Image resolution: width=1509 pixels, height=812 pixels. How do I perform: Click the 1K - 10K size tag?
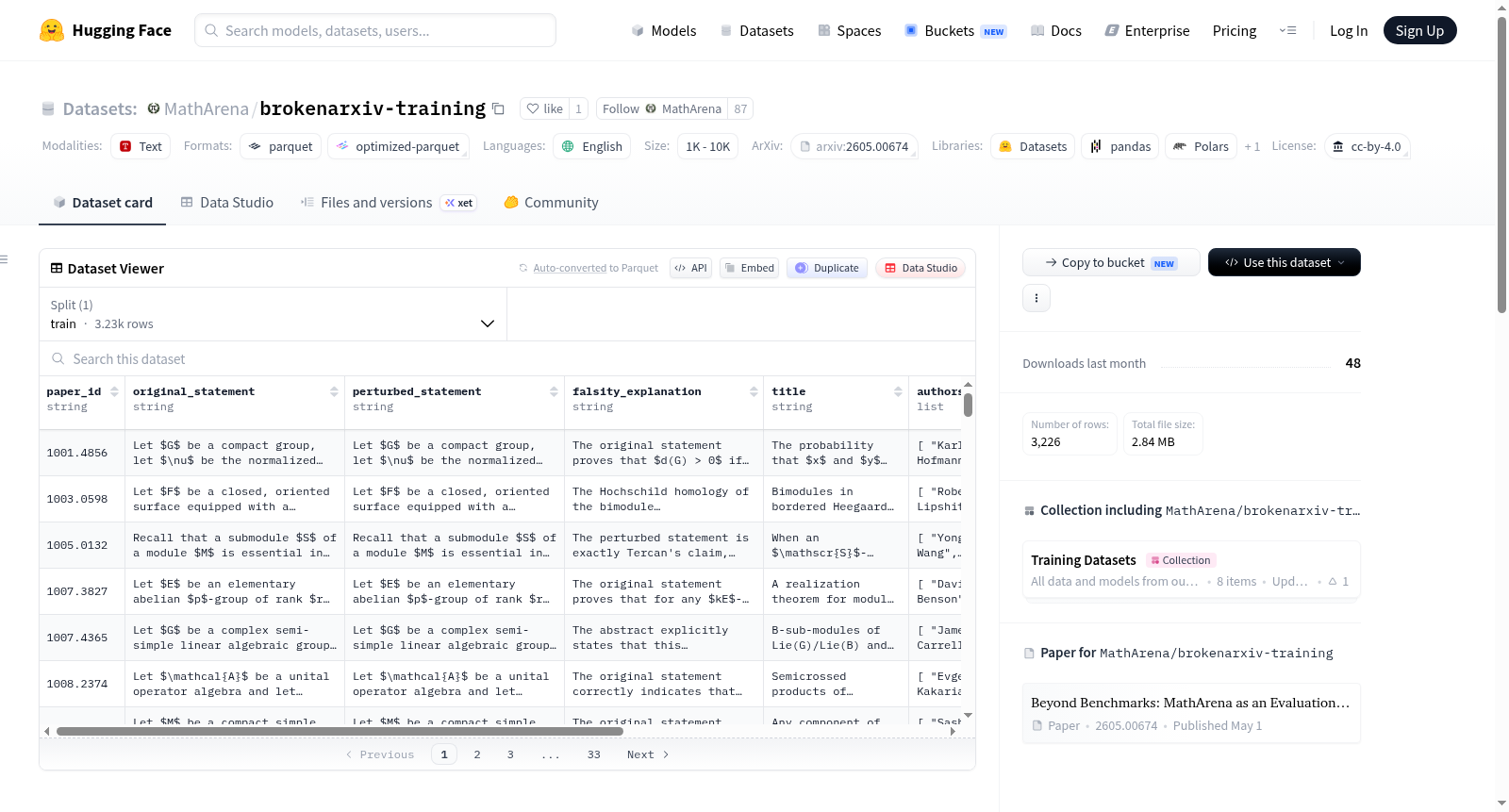coord(708,146)
